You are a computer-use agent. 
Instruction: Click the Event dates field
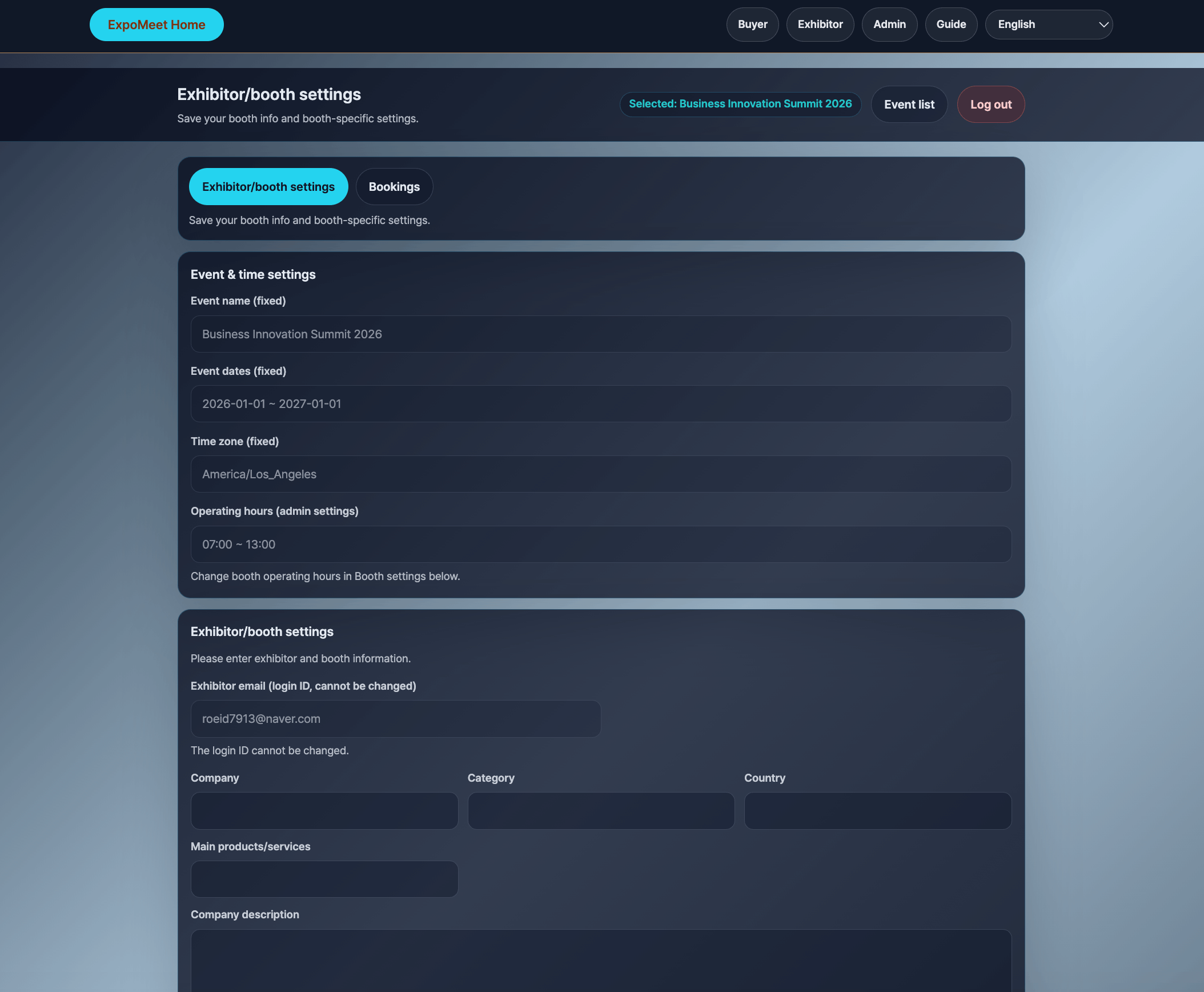[600, 403]
